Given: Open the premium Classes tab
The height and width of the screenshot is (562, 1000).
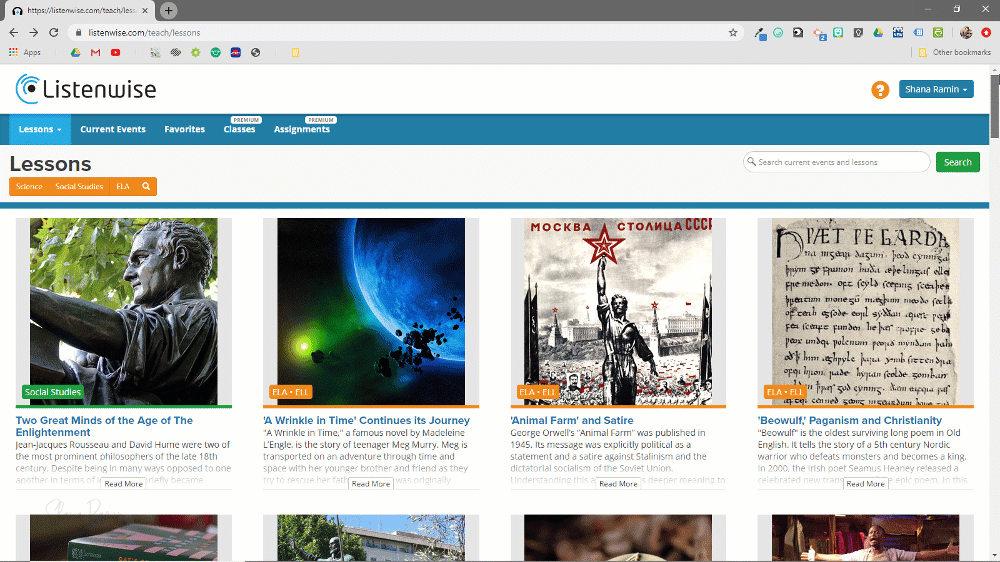Looking at the screenshot, I should (239, 129).
